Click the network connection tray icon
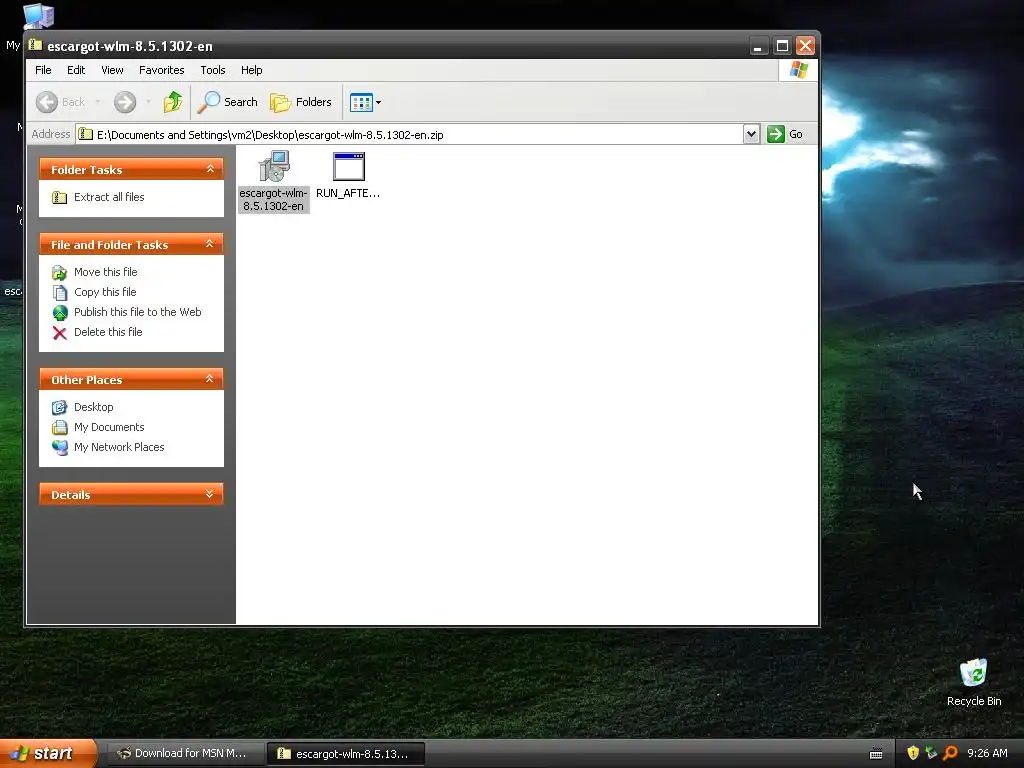The height and width of the screenshot is (768, 1024). point(931,753)
